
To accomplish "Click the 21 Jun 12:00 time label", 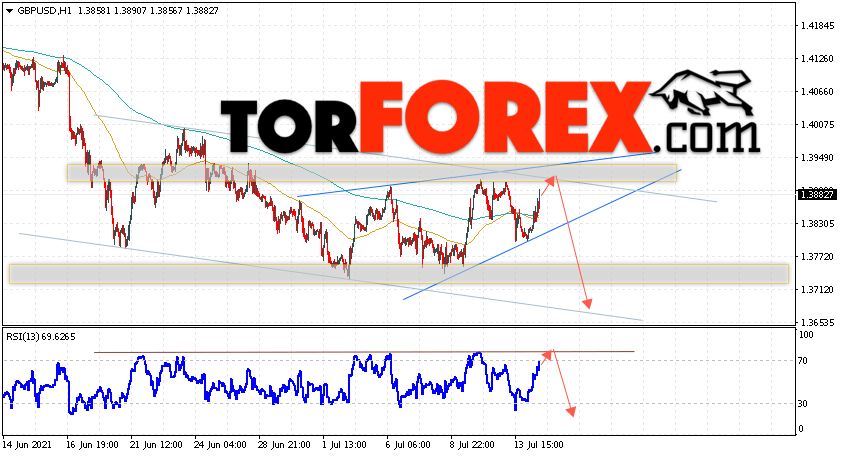I will click(156, 445).
